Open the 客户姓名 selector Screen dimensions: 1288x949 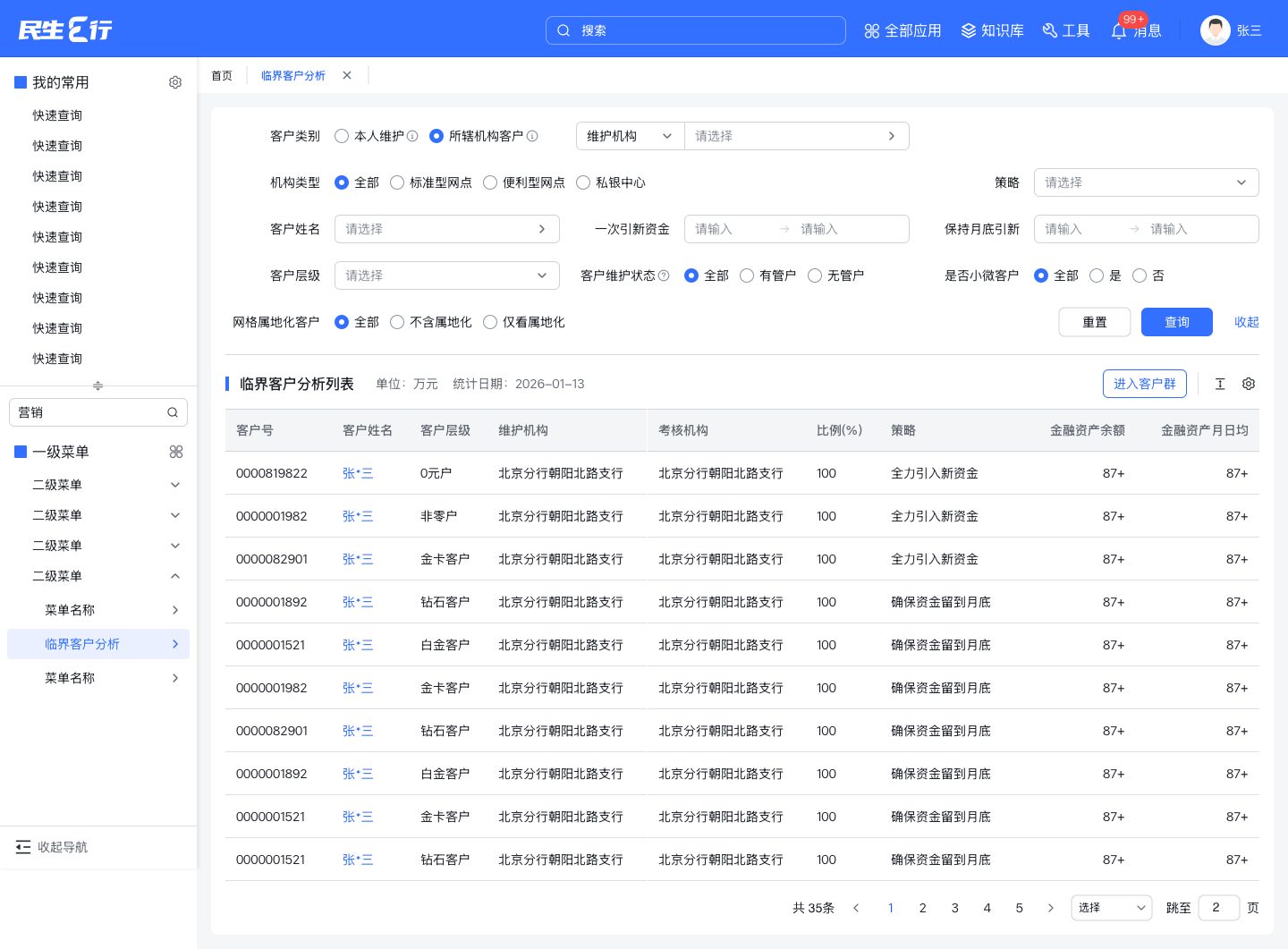click(447, 229)
